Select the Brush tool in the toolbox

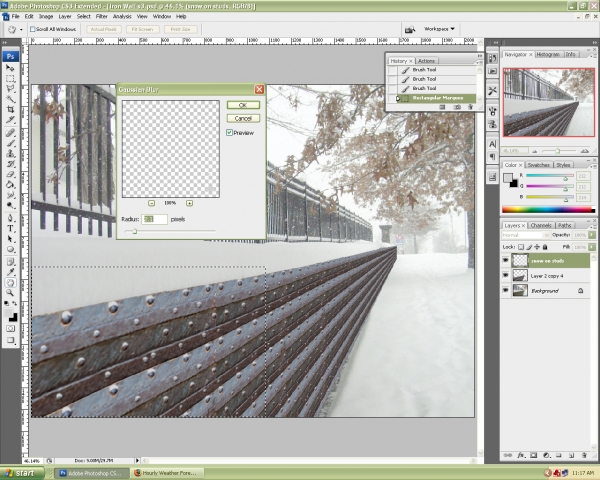[x=10, y=143]
